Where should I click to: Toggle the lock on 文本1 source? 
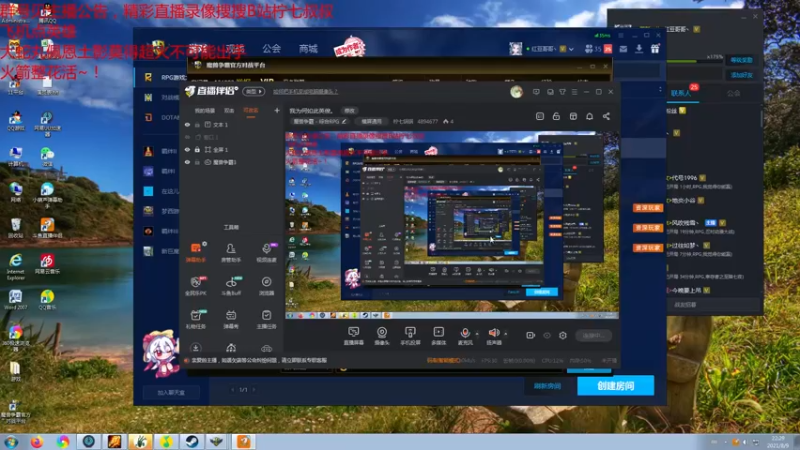click(x=197, y=124)
